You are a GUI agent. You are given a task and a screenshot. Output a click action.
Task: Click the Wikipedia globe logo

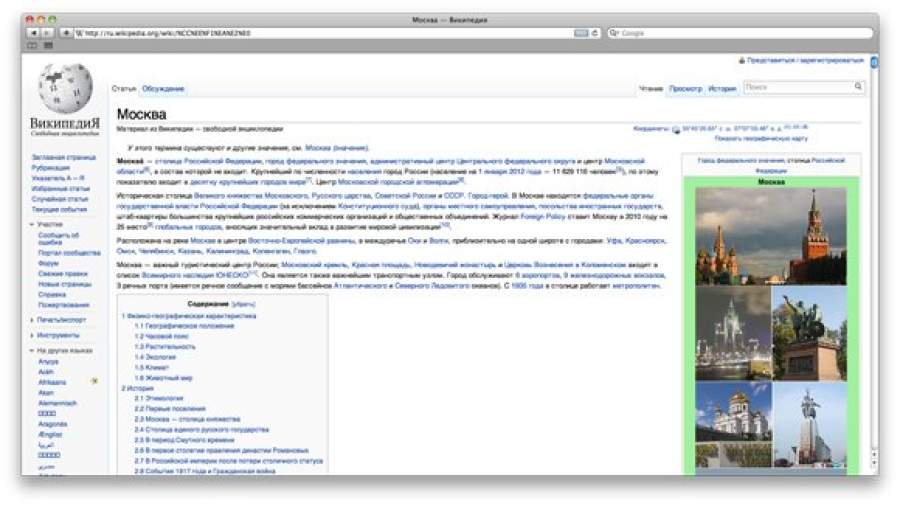[x=65, y=88]
